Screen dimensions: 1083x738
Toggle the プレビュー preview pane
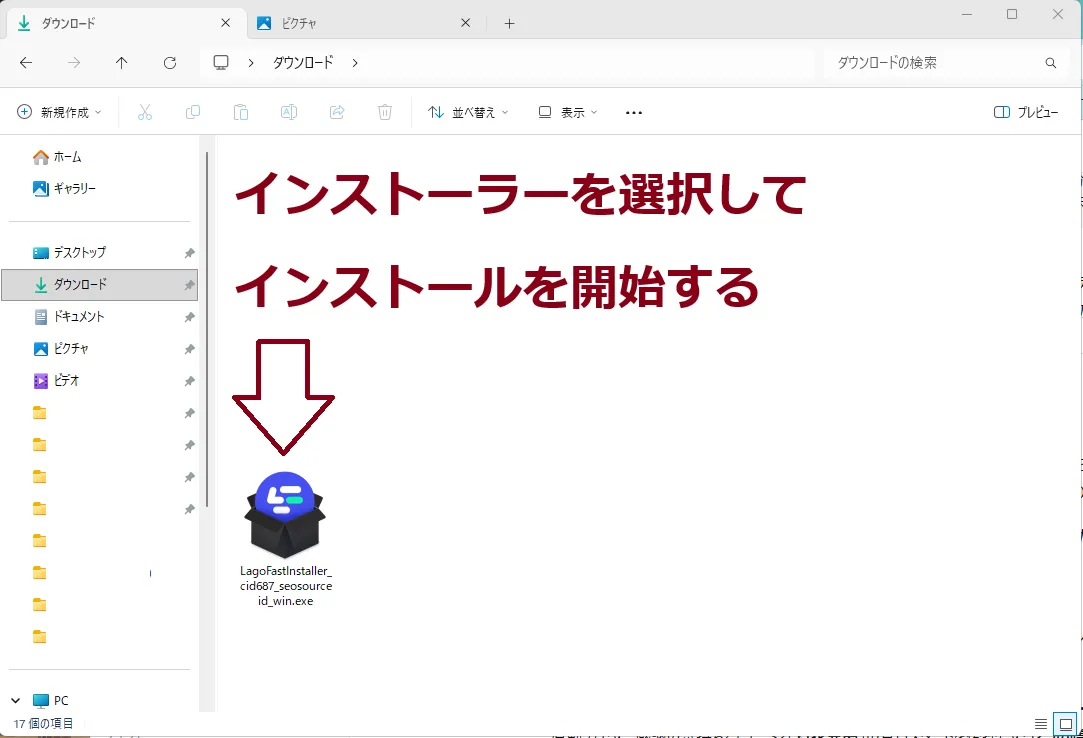click(x=1026, y=112)
